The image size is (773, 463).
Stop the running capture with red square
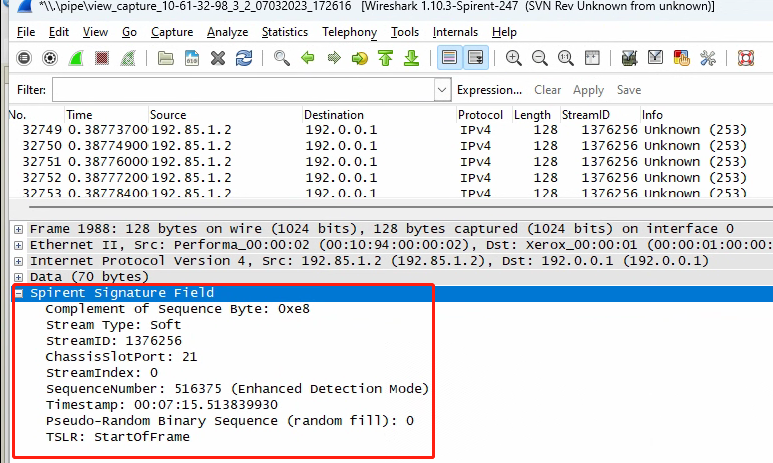(101, 58)
